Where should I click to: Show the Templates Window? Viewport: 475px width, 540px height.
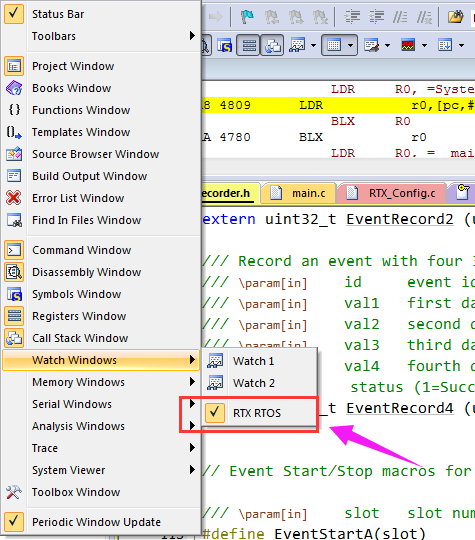(x=101, y=132)
